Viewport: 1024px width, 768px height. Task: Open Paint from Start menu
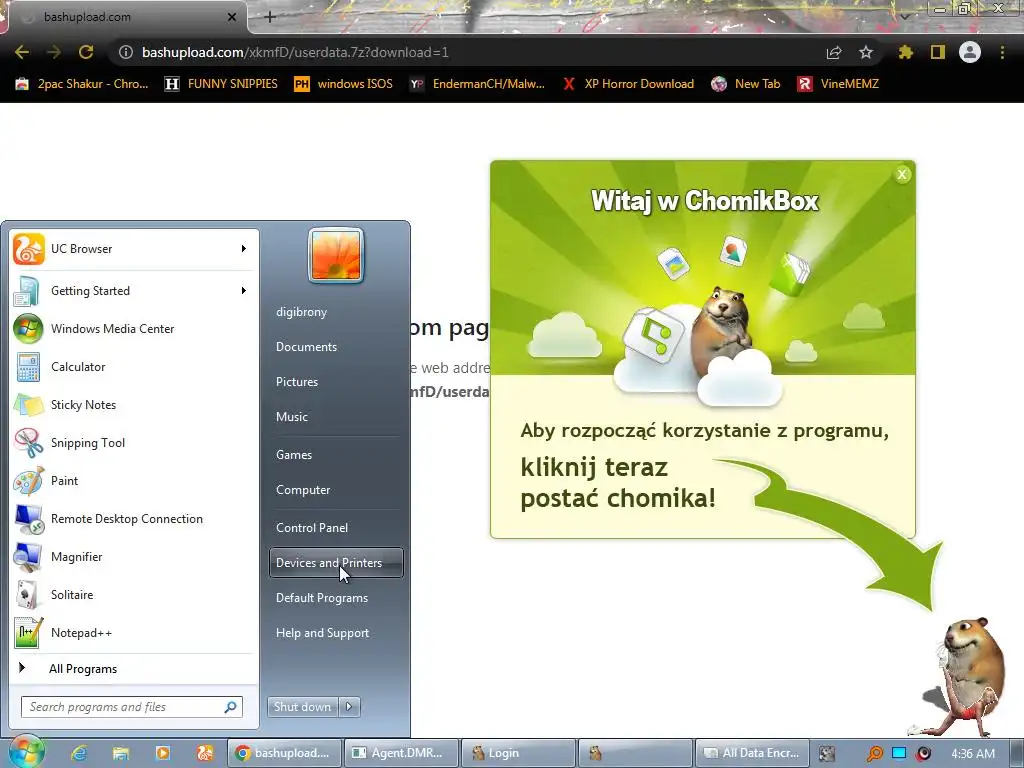pyautogui.click(x=134, y=481)
